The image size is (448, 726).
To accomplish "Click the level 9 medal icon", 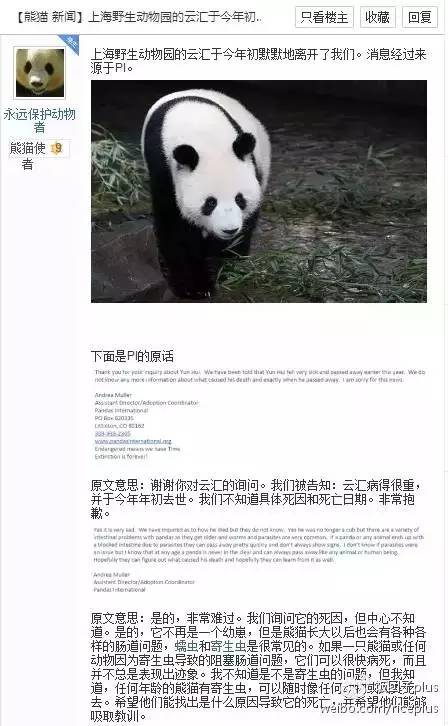I will pyautogui.click(x=57, y=148).
